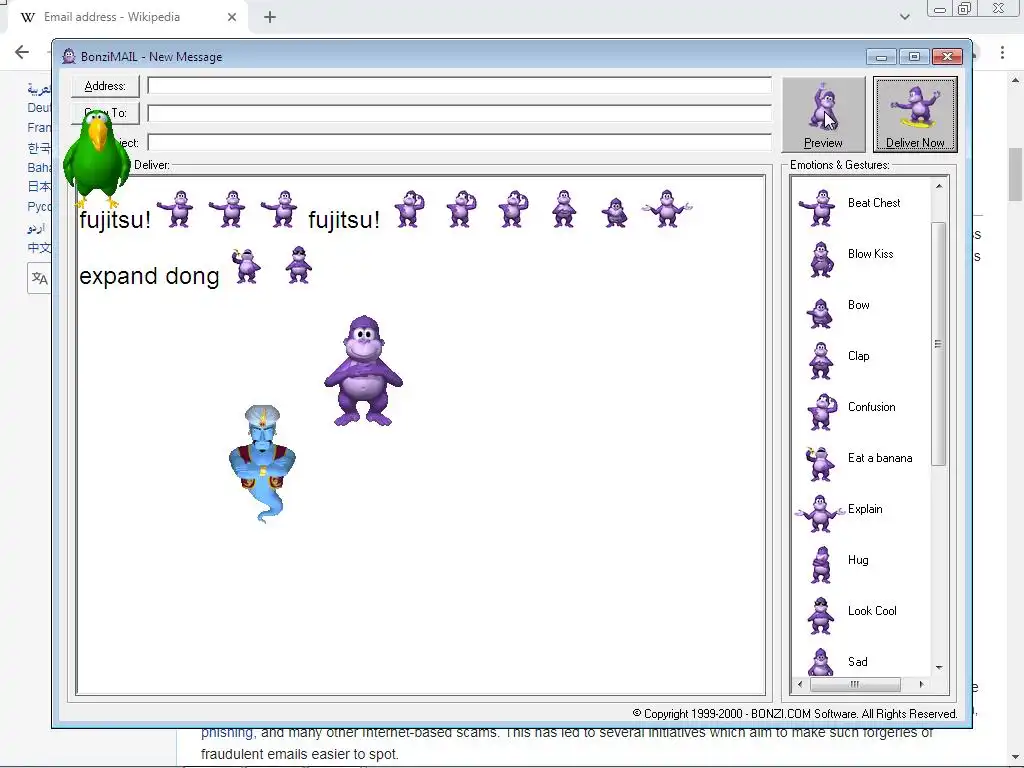Click the blue genie character
This screenshot has width=1024, height=768.
point(263,462)
